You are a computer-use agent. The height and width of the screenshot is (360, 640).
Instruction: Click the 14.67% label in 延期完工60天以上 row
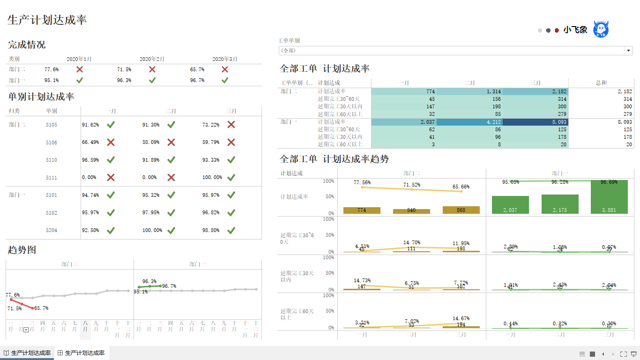pos(461,318)
